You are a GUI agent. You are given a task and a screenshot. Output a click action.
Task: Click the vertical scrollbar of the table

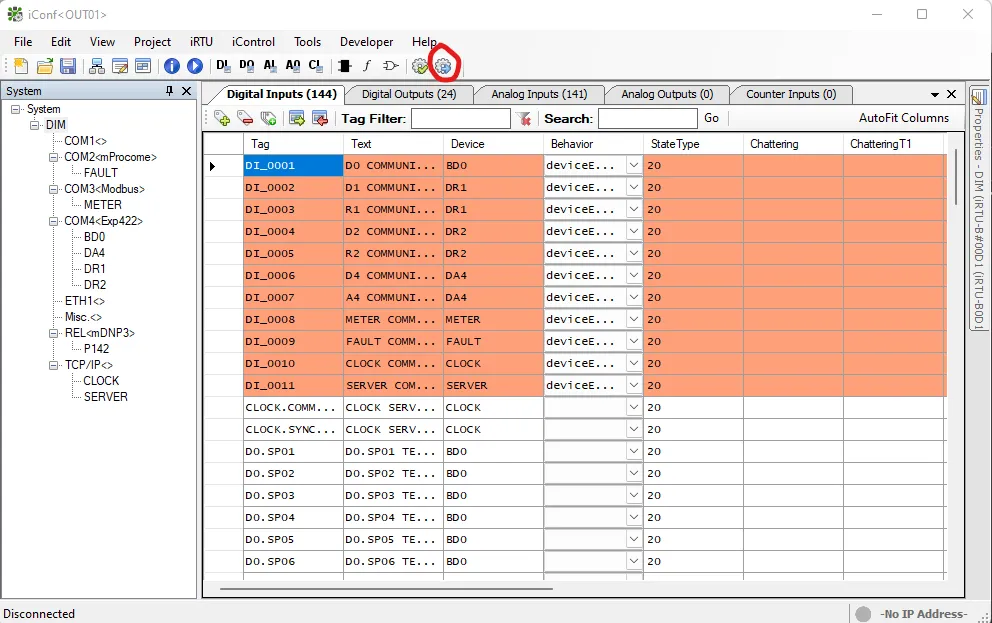pos(955,177)
